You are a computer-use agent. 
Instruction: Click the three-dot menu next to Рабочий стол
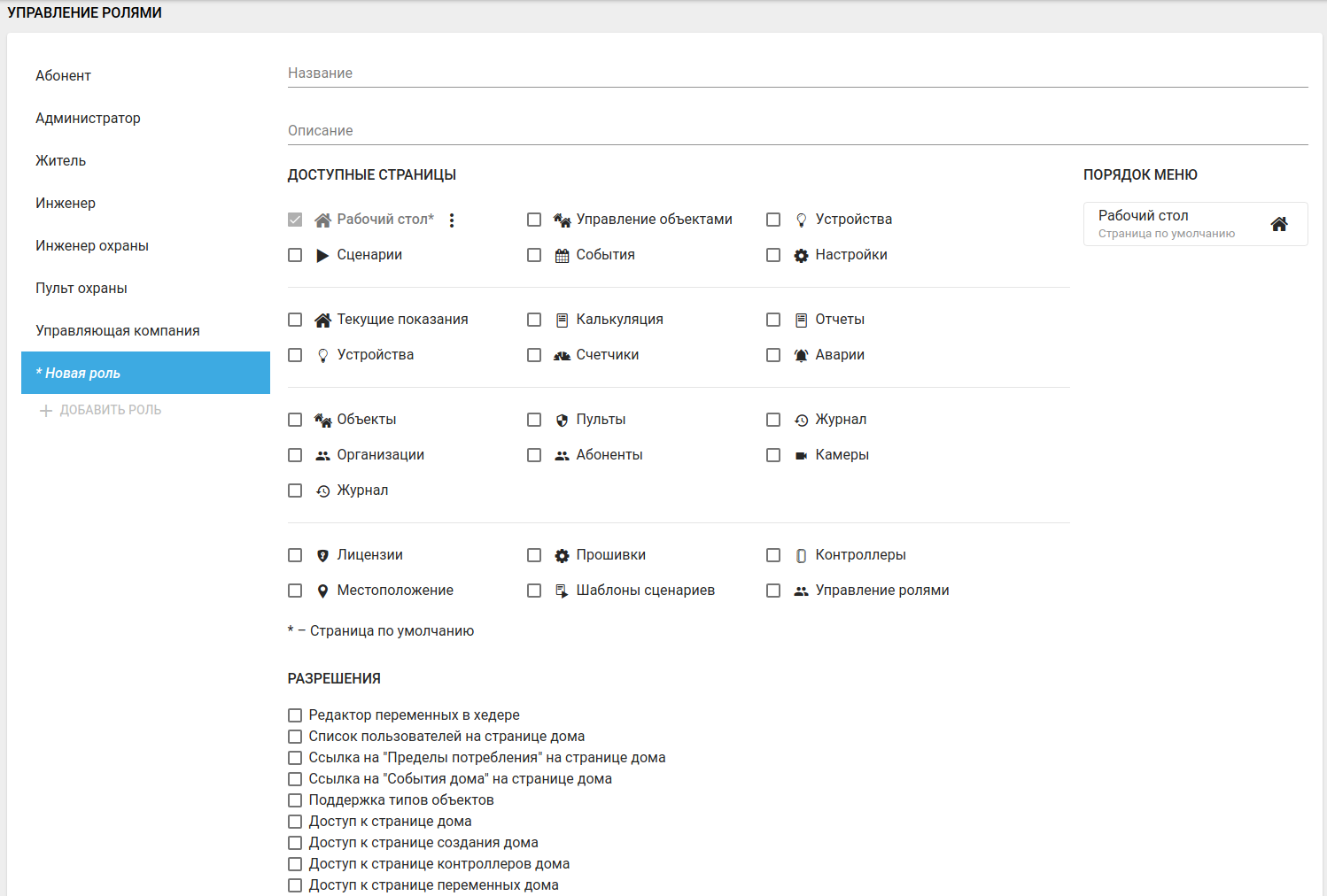pyautogui.click(x=452, y=220)
